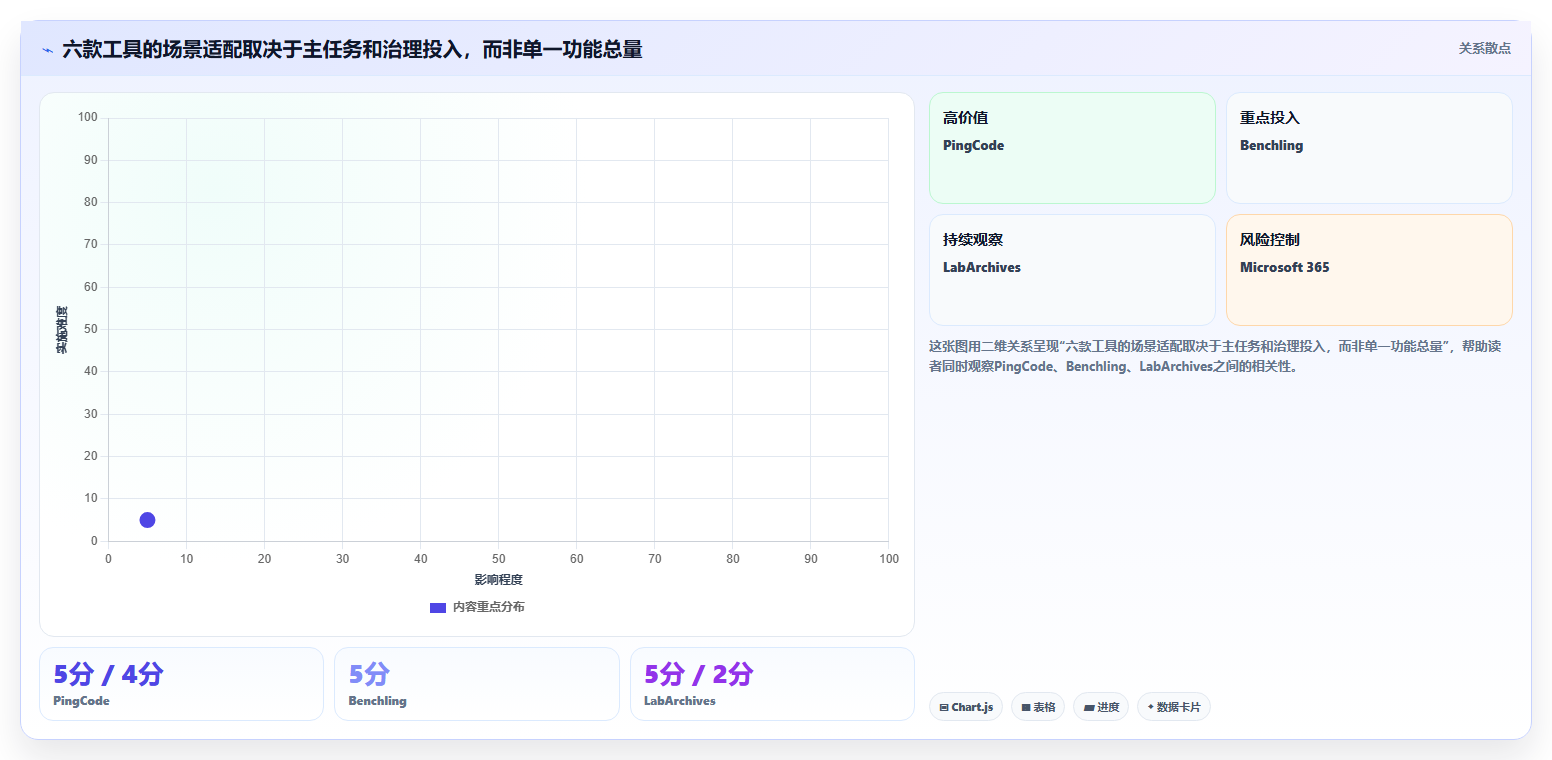Screen dimensions: 1552x760
Task: Click the 100 label on the y-axis
Action: pos(88,118)
